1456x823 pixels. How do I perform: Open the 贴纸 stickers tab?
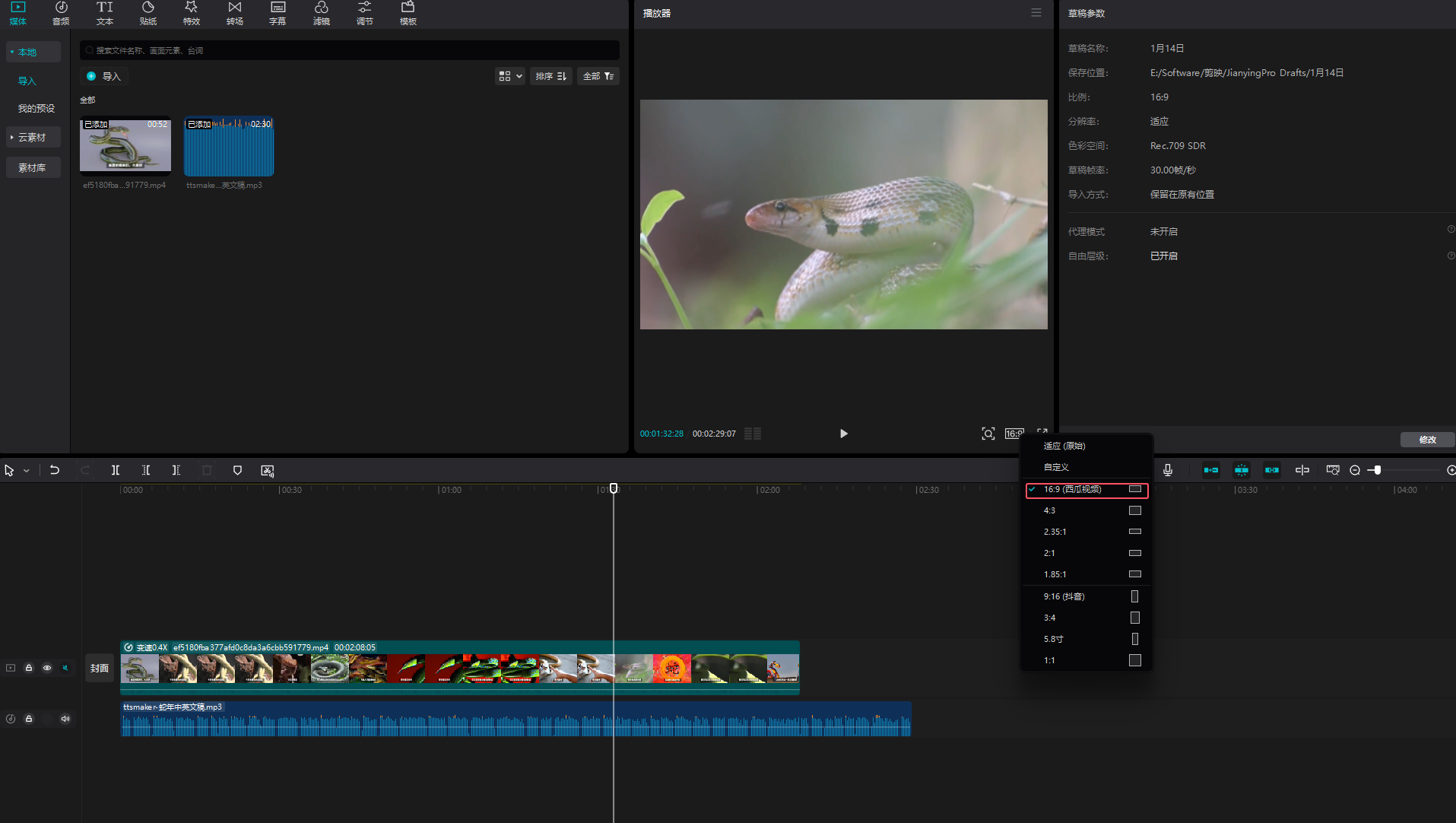[148, 13]
